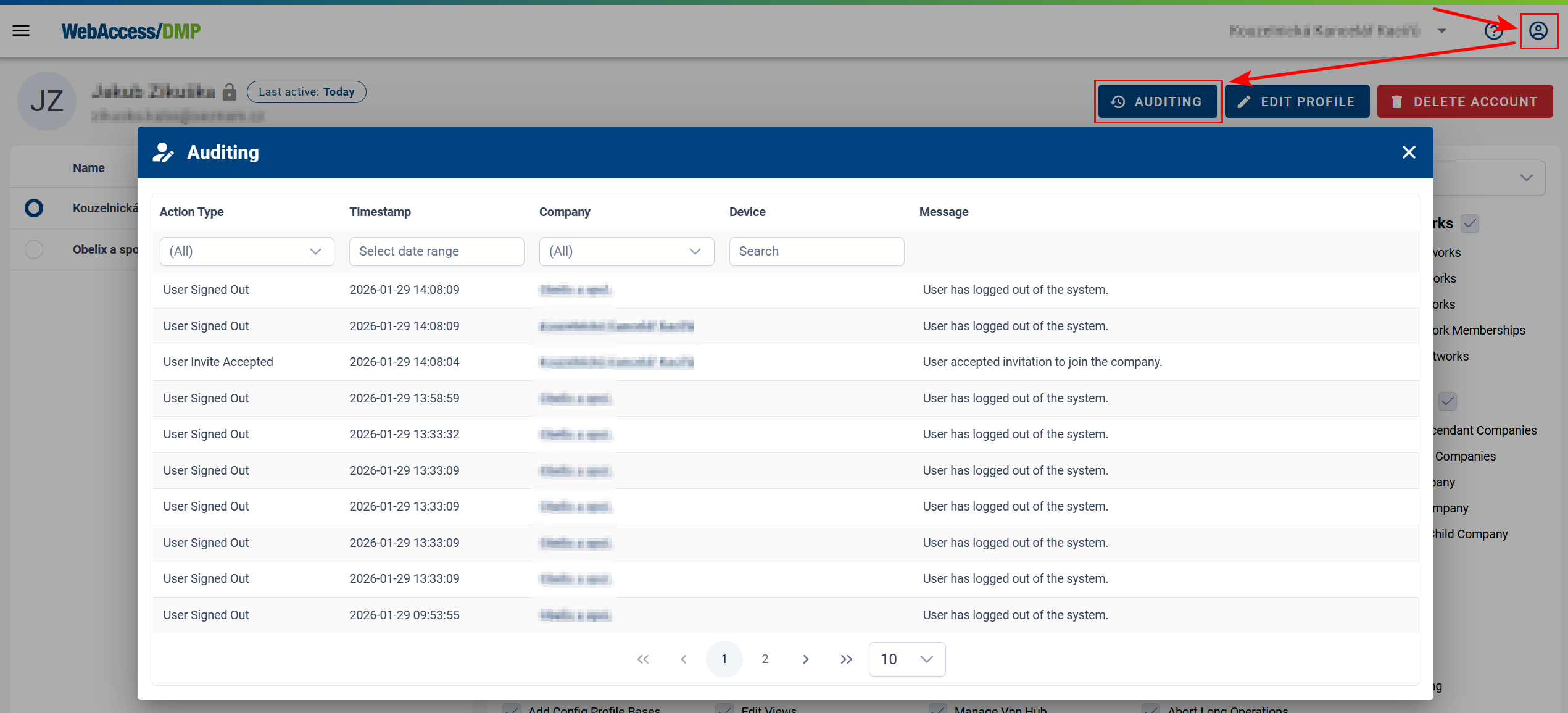Jump to the first audit page with double-left arrow

coord(643,659)
